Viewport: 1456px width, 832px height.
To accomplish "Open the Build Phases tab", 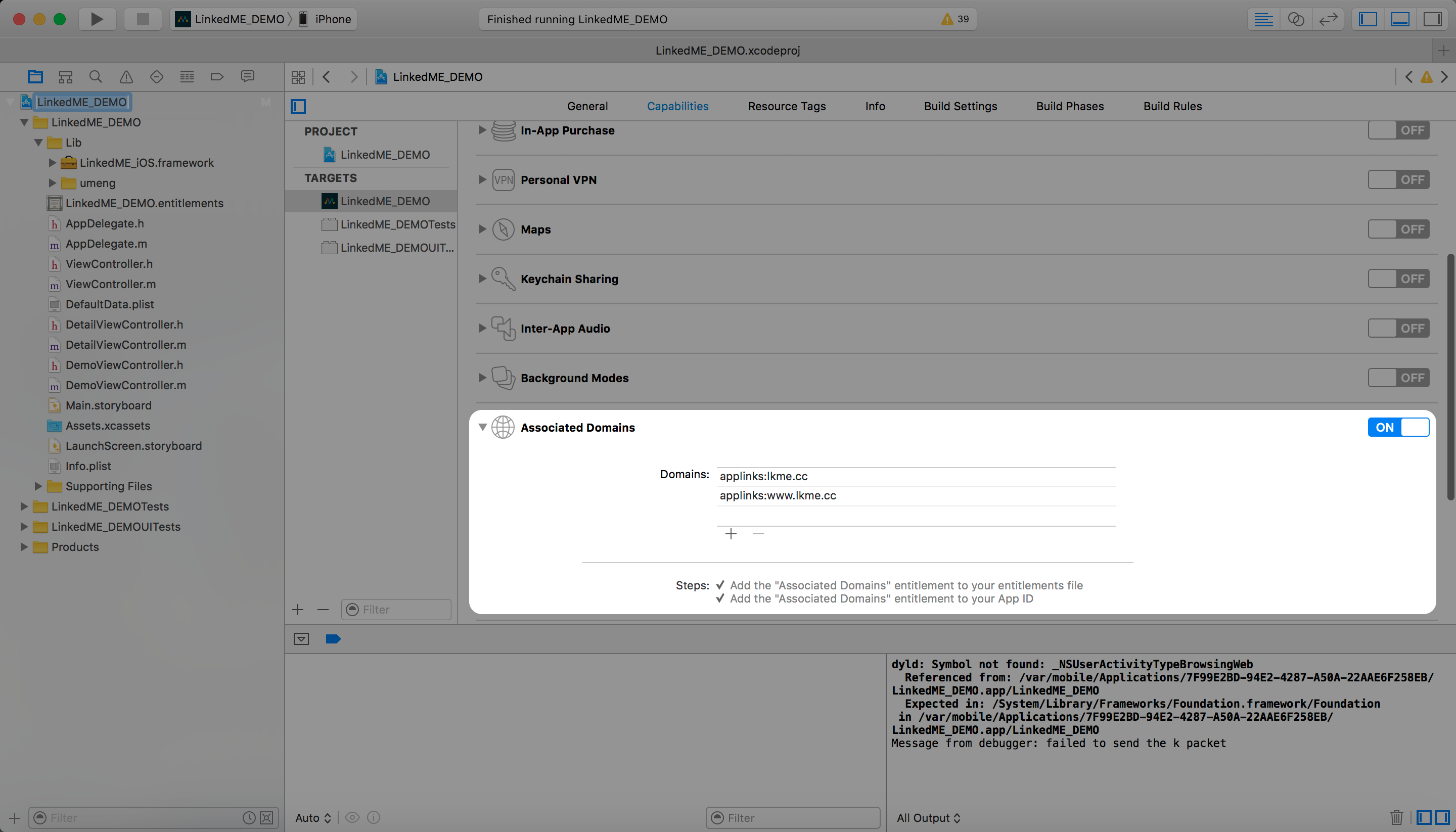I will [x=1070, y=106].
